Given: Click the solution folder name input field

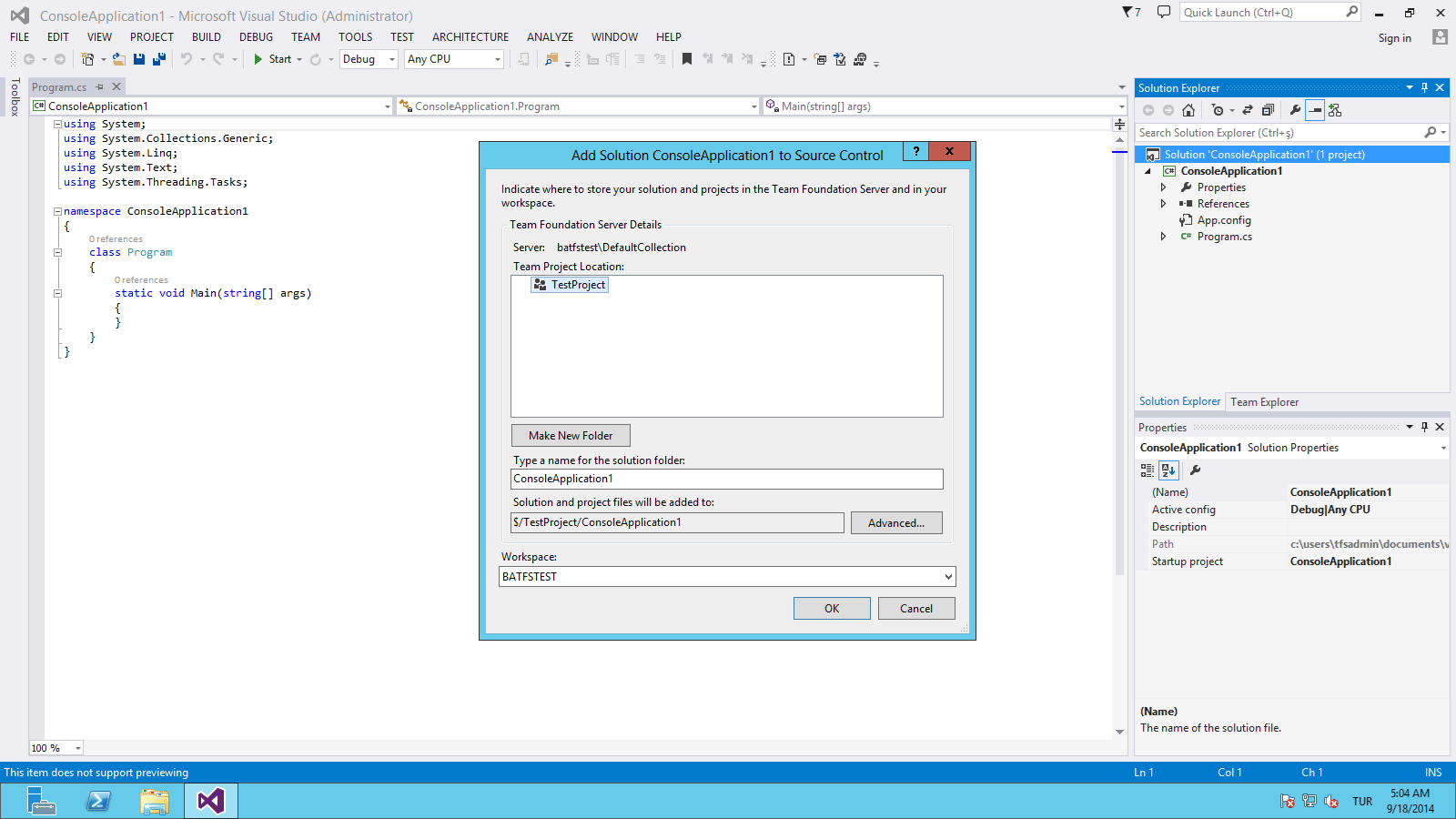Looking at the screenshot, I should pos(726,479).
